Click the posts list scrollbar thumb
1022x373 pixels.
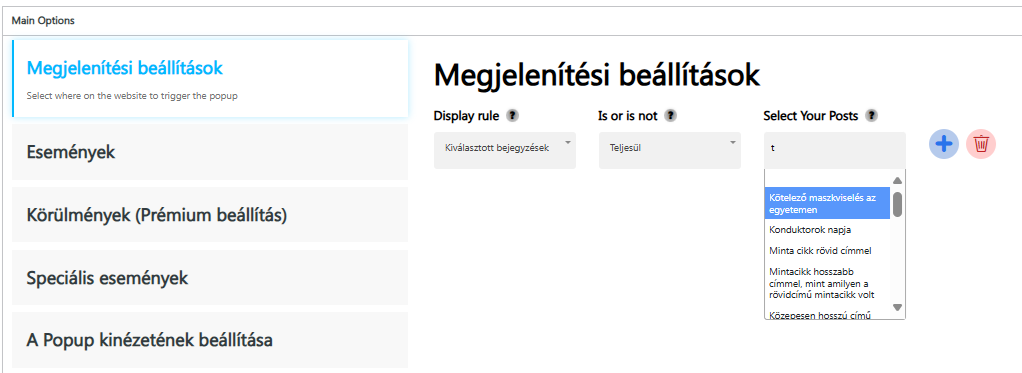point(898,204)
